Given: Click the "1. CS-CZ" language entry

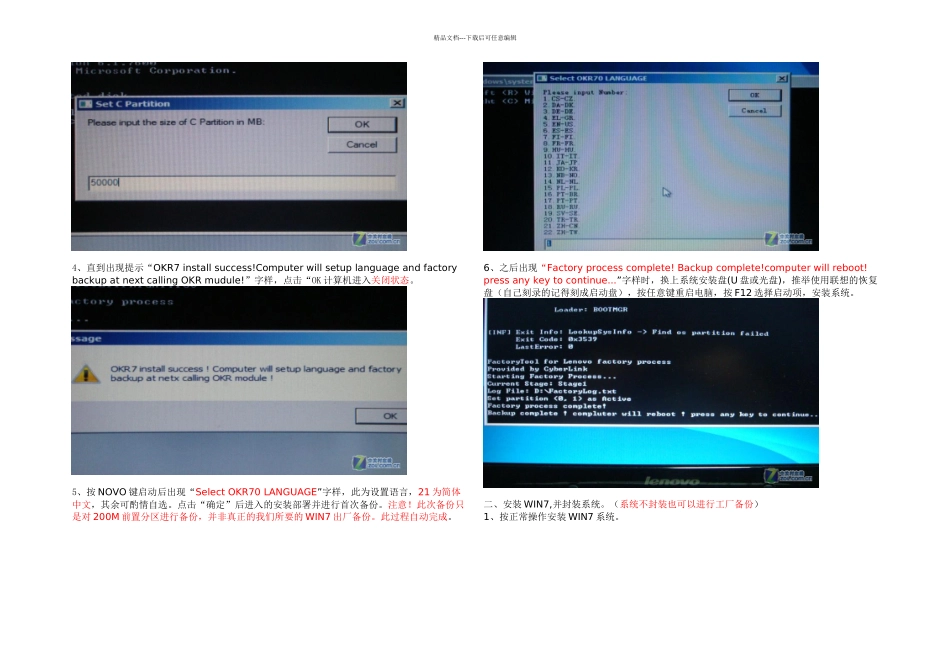Looking at the screenshot, I should click(558, 98).
